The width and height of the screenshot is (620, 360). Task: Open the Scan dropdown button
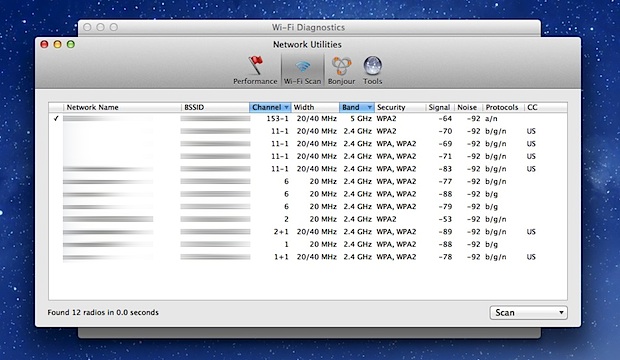point(528,313)
